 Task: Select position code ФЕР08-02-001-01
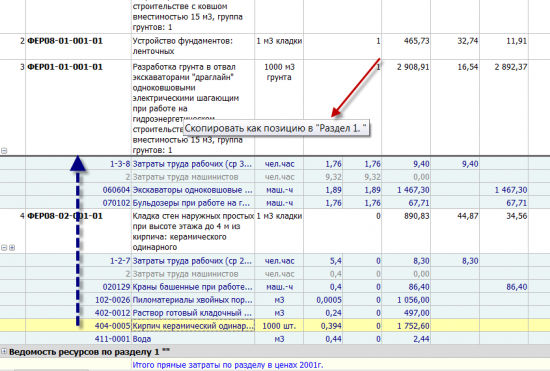(65, 216)
